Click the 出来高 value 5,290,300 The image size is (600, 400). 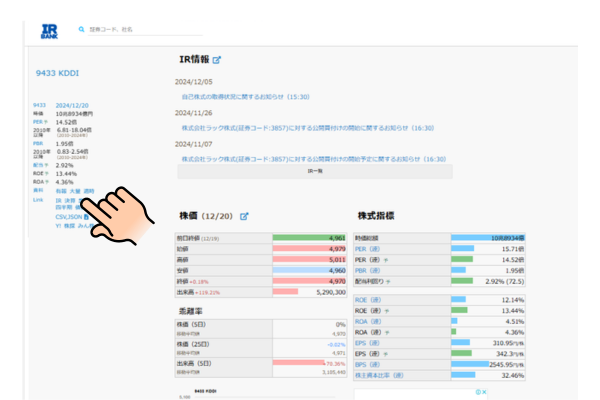pos(331,292)
